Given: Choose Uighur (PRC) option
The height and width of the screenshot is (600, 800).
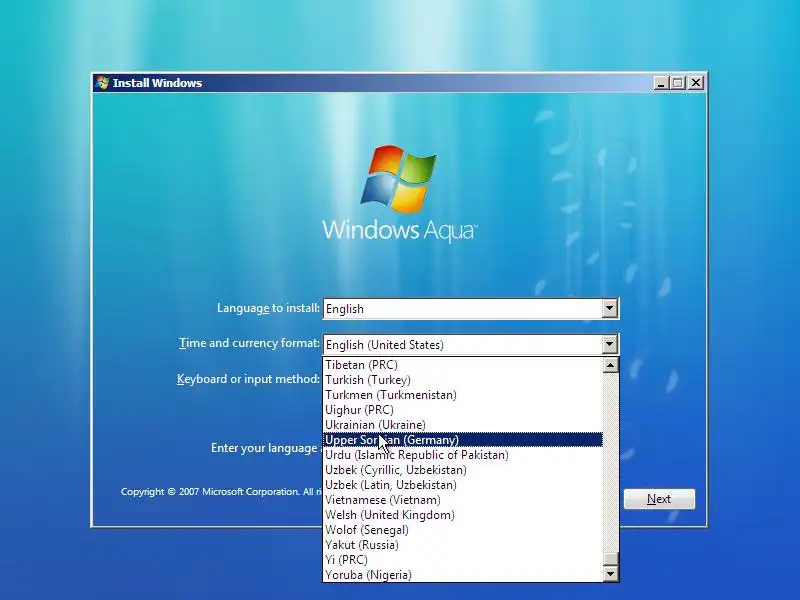Looking at the screenshot, I should (x=463, y=410).
